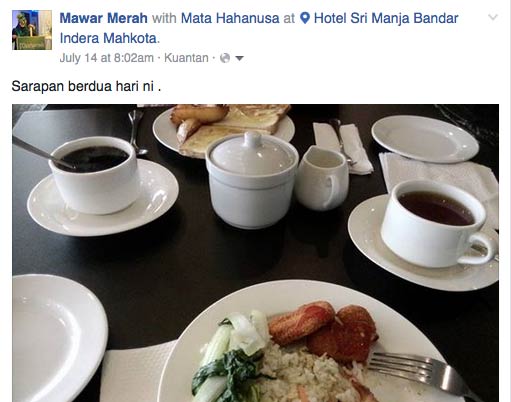Open the post options chevron menu
511x402 pixels.
point(493,17)
